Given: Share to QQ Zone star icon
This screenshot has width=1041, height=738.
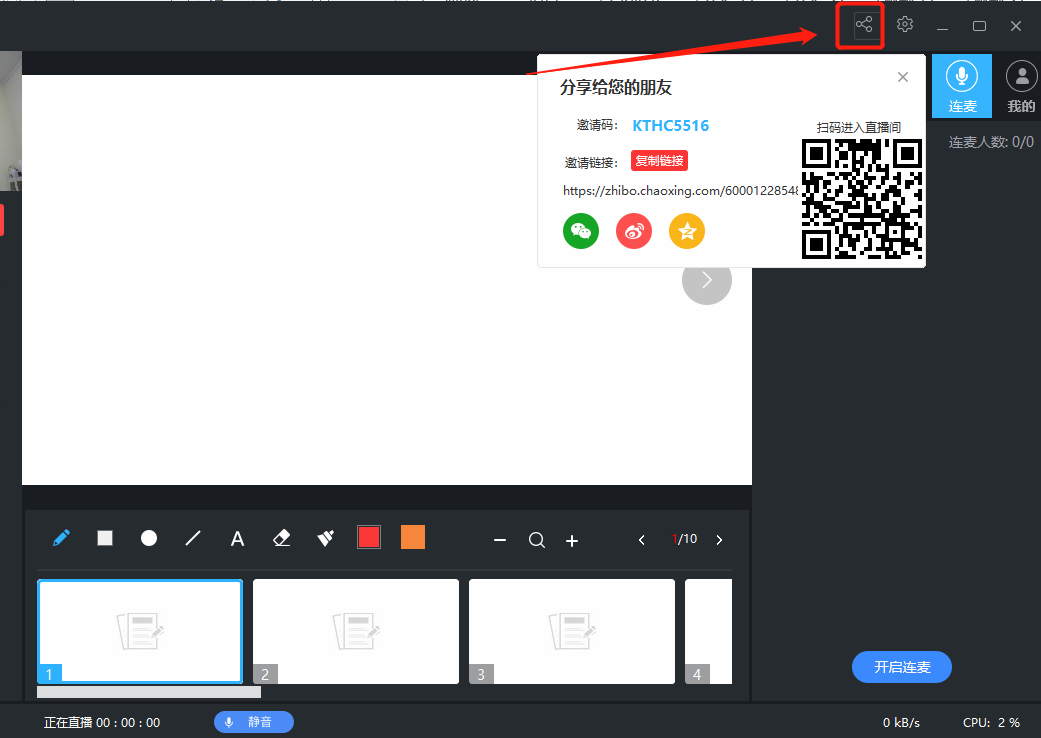Looking at the screenshot, I should coord(686,231).
